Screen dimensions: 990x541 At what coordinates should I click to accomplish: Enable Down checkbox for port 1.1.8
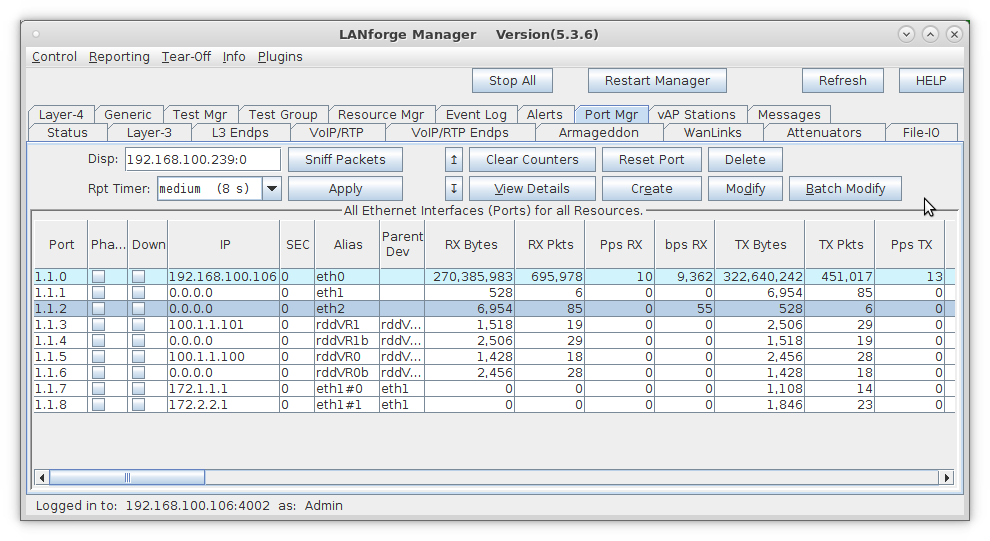click(138, 405)
